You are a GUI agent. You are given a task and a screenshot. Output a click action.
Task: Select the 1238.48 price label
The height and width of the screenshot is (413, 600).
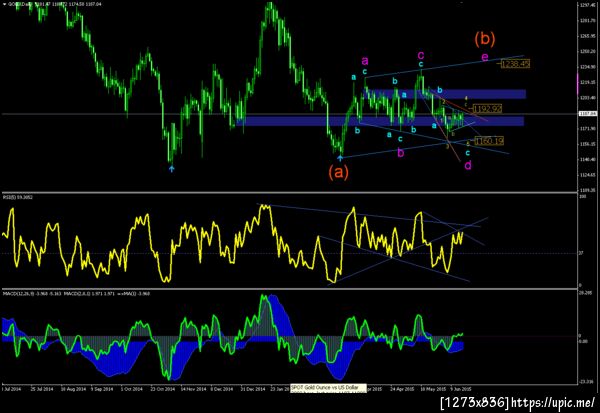coord(515,64)
